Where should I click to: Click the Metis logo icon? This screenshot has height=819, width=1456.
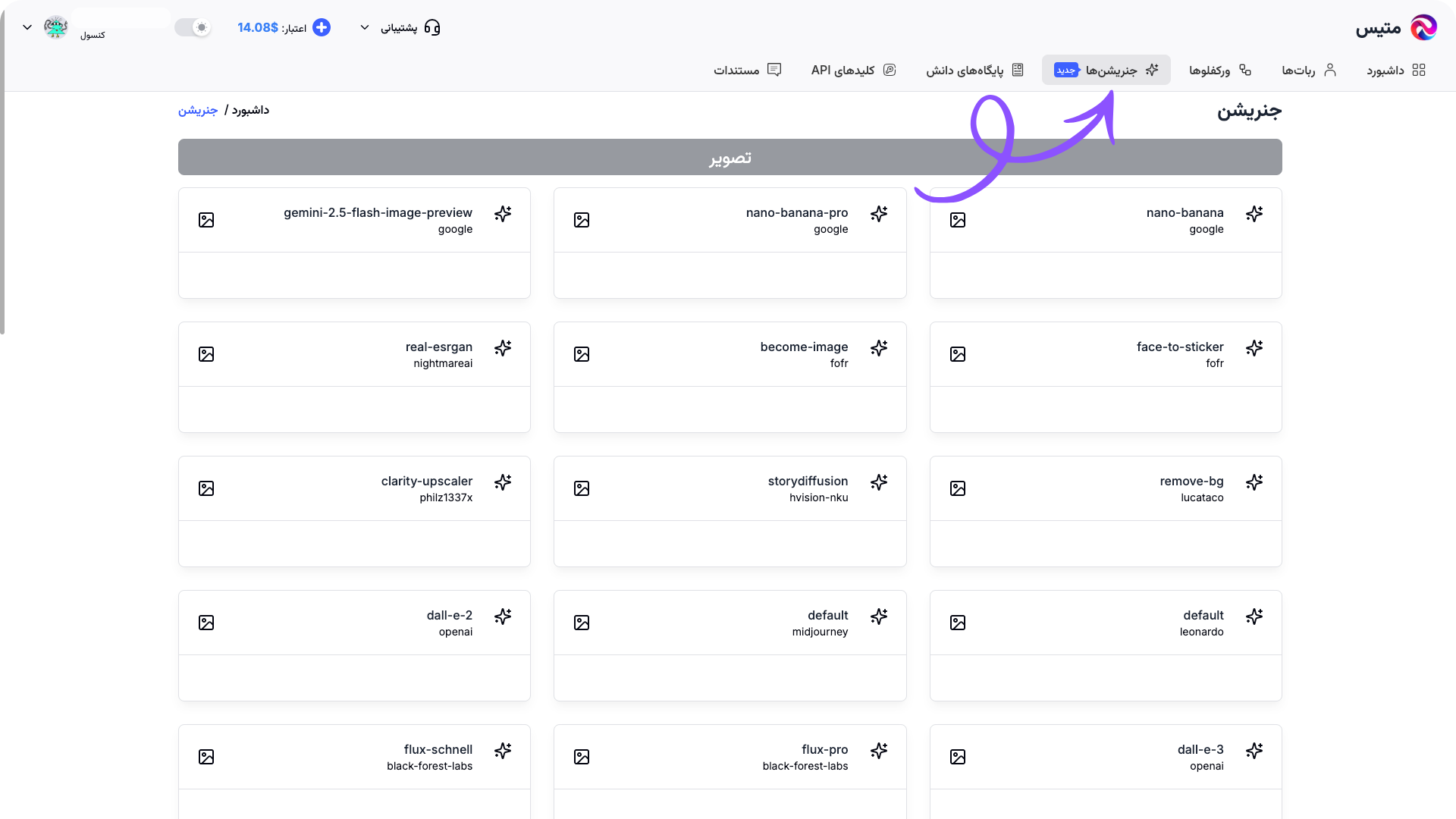[1423, 28]
